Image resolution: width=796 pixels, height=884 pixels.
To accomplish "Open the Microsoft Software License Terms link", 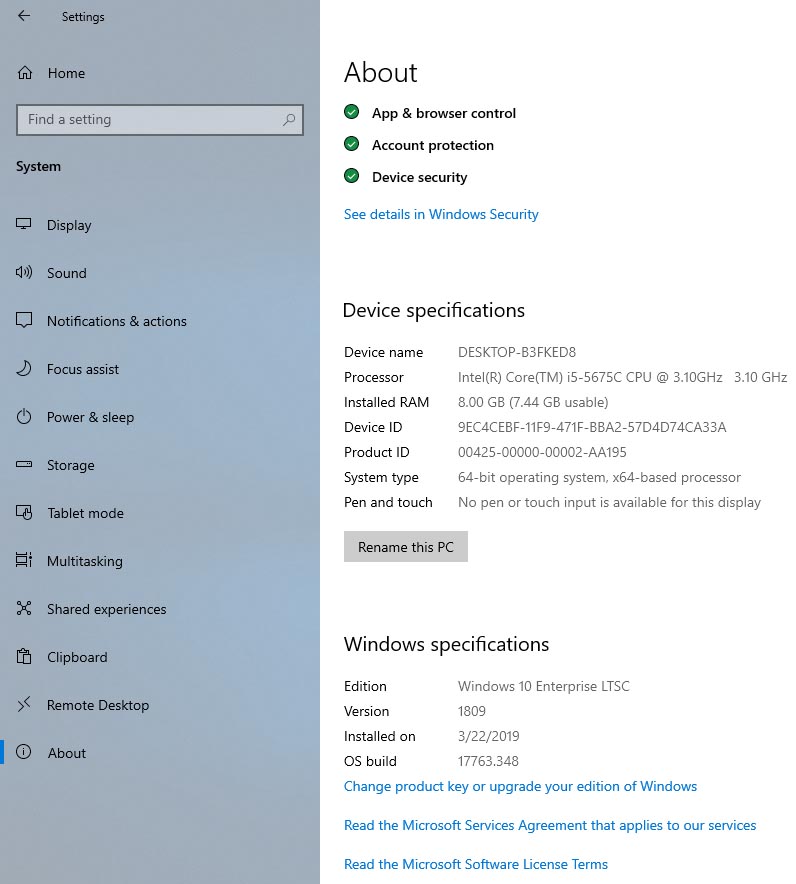I will coord(476,864).
